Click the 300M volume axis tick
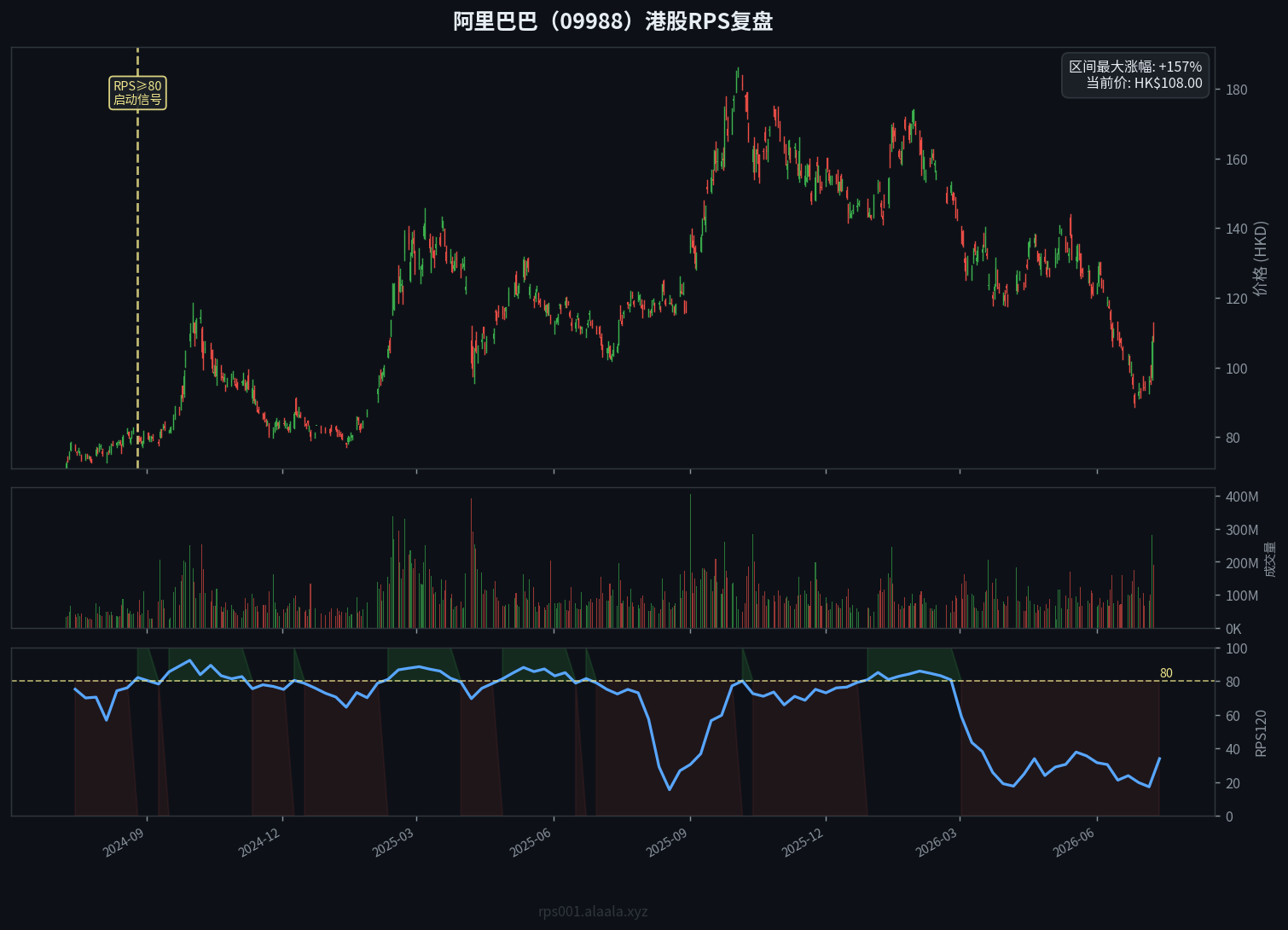The height and width of the screenshot is (930, 1288). pos(1242,530)
